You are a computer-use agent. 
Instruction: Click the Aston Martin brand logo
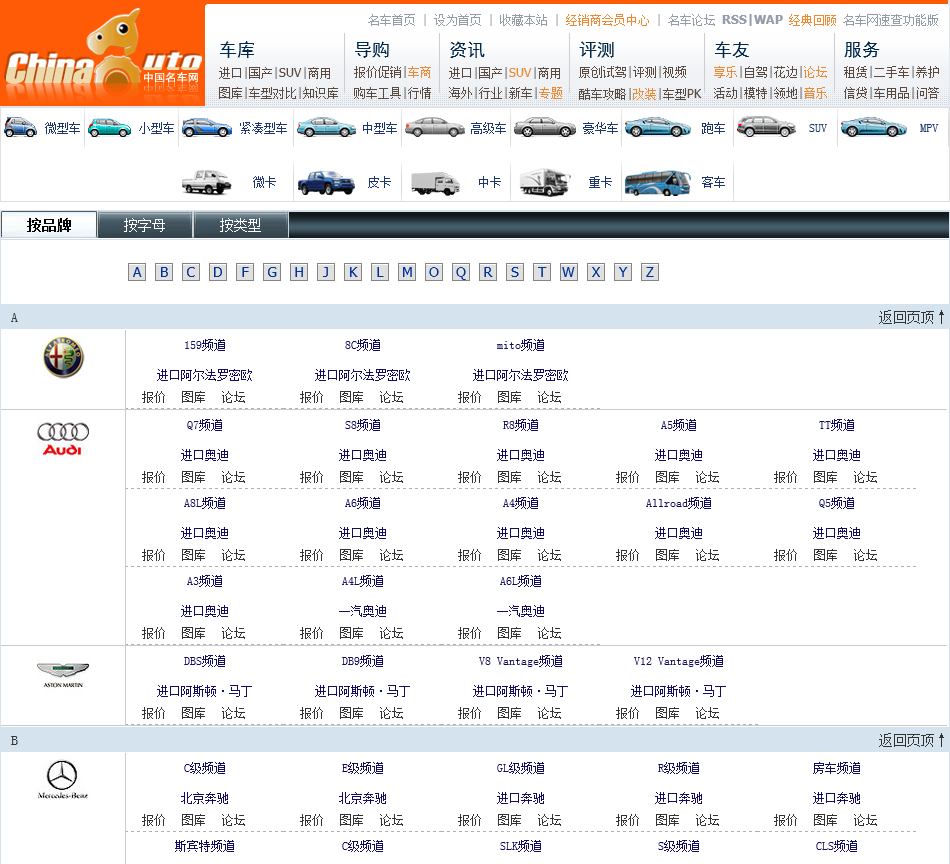pos(63,675)
